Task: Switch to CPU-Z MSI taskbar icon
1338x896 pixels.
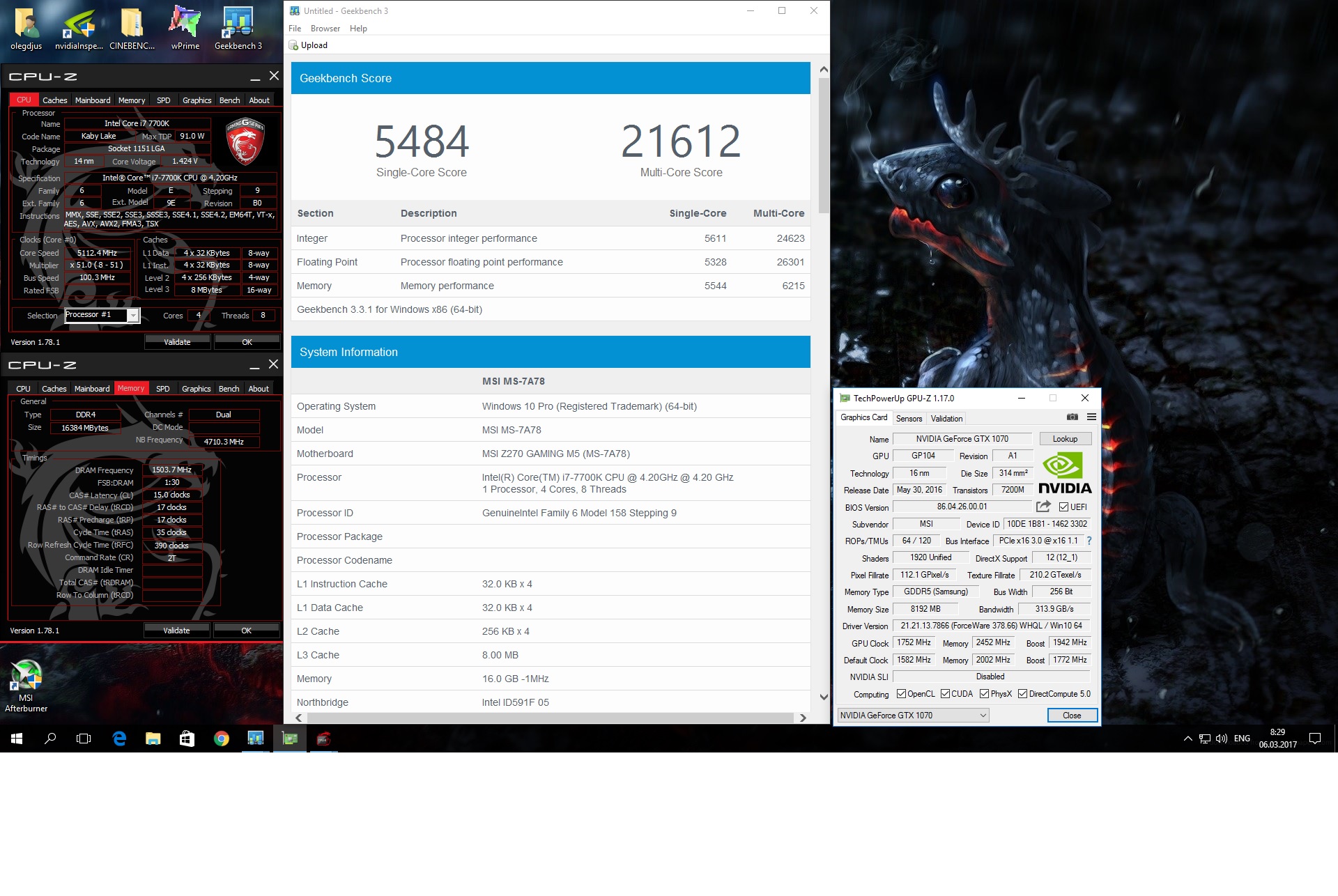Action: [x=323, y=739]
